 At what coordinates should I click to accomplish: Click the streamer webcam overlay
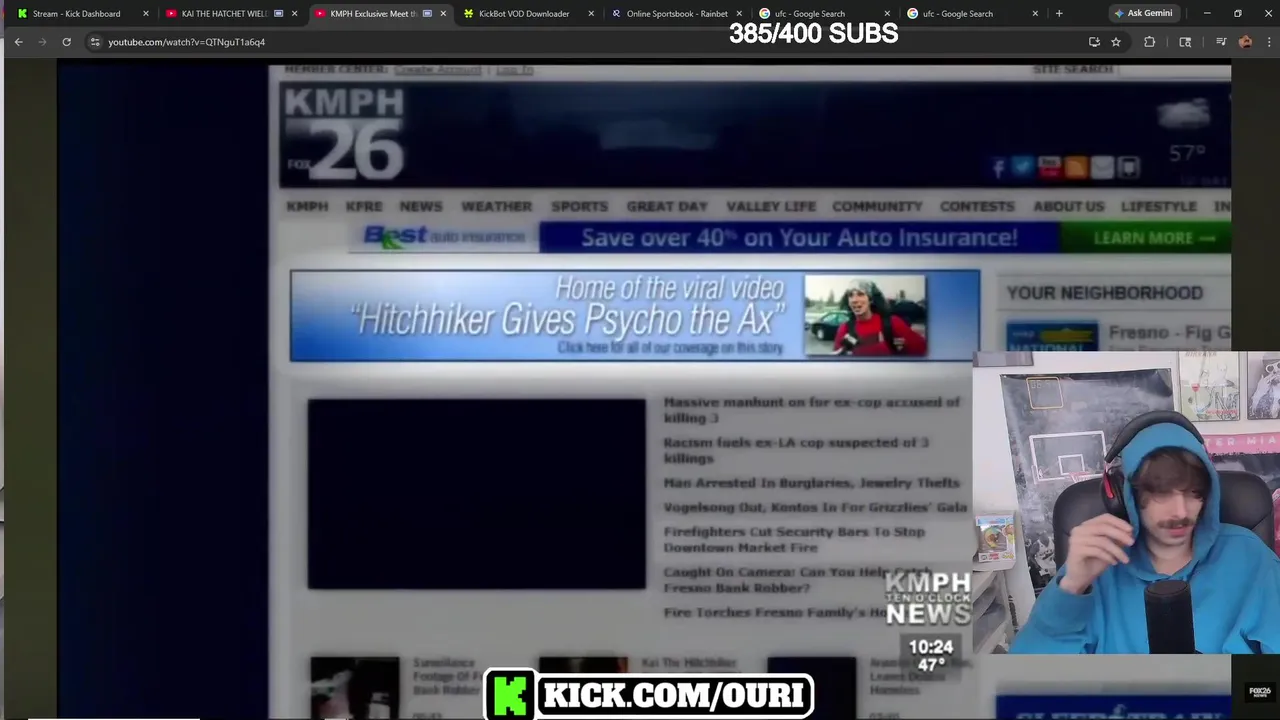(1126, 502)
